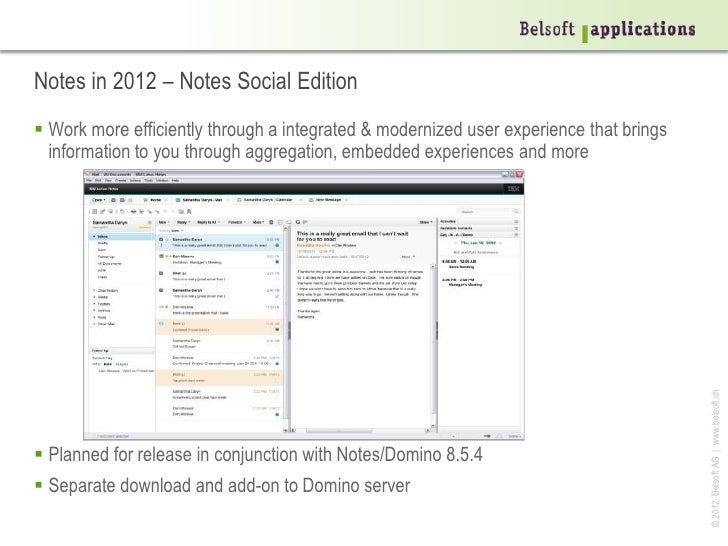Select the Sent folder

pos(102,250)
